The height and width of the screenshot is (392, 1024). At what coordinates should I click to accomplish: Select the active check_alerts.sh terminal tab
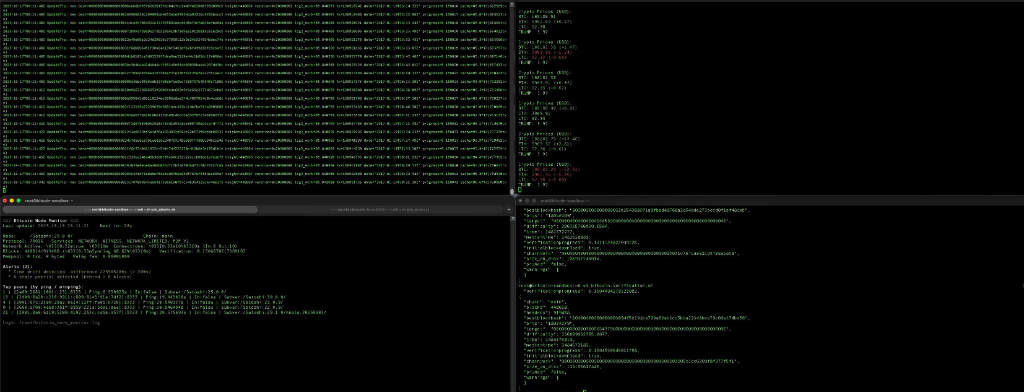tap(129, 210)
